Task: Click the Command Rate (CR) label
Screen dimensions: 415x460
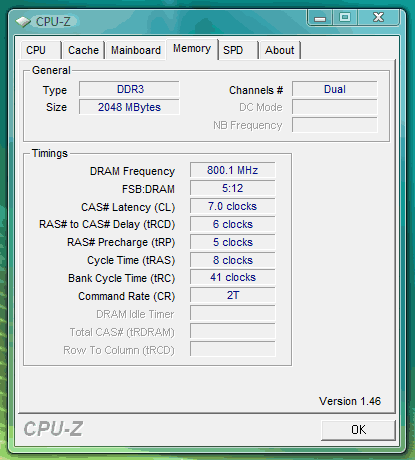Action: (126, 297)
